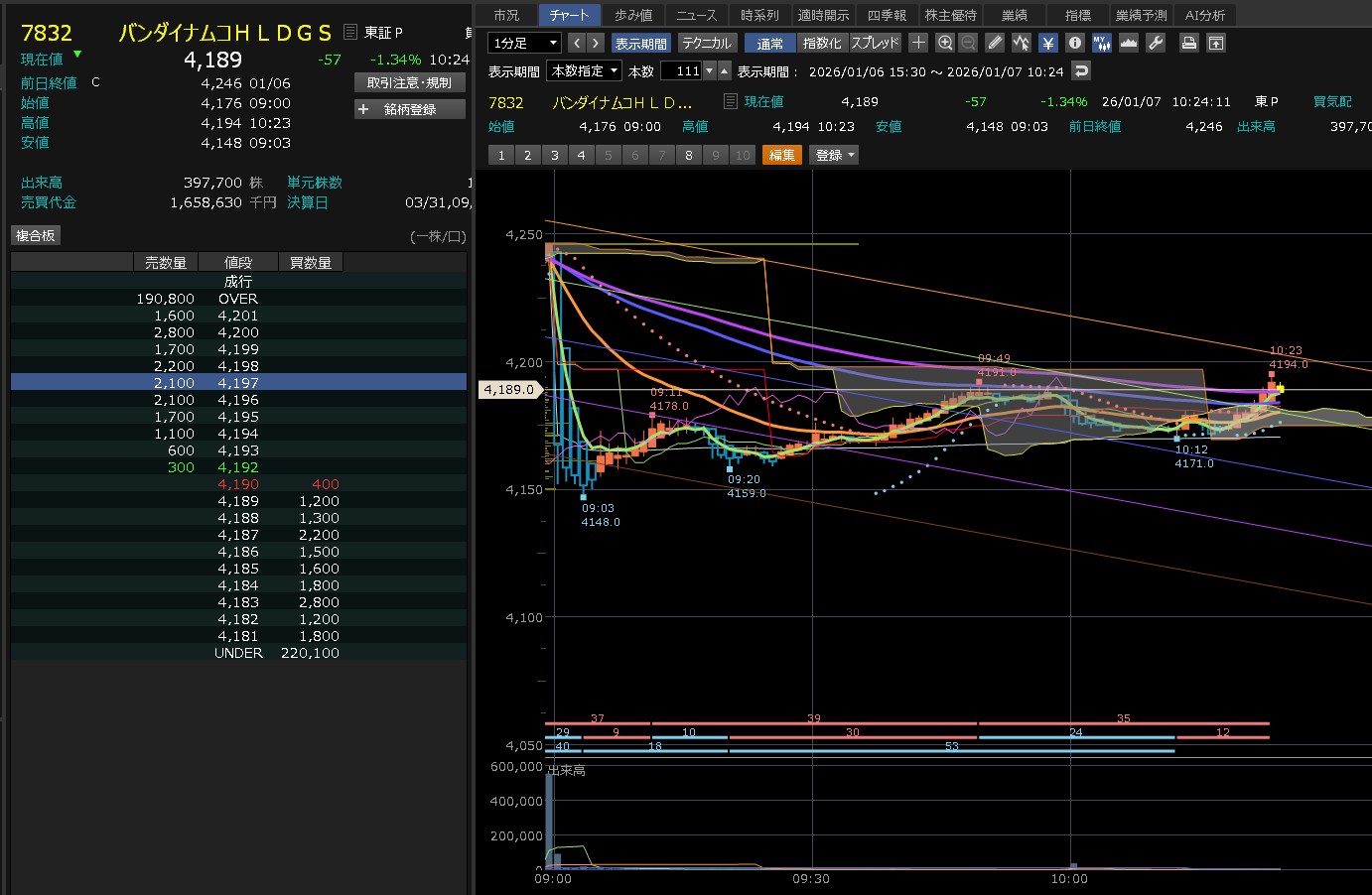Click the crosshair cursor icon in chart toolbar
The image size is (1372, 895).
918,43
